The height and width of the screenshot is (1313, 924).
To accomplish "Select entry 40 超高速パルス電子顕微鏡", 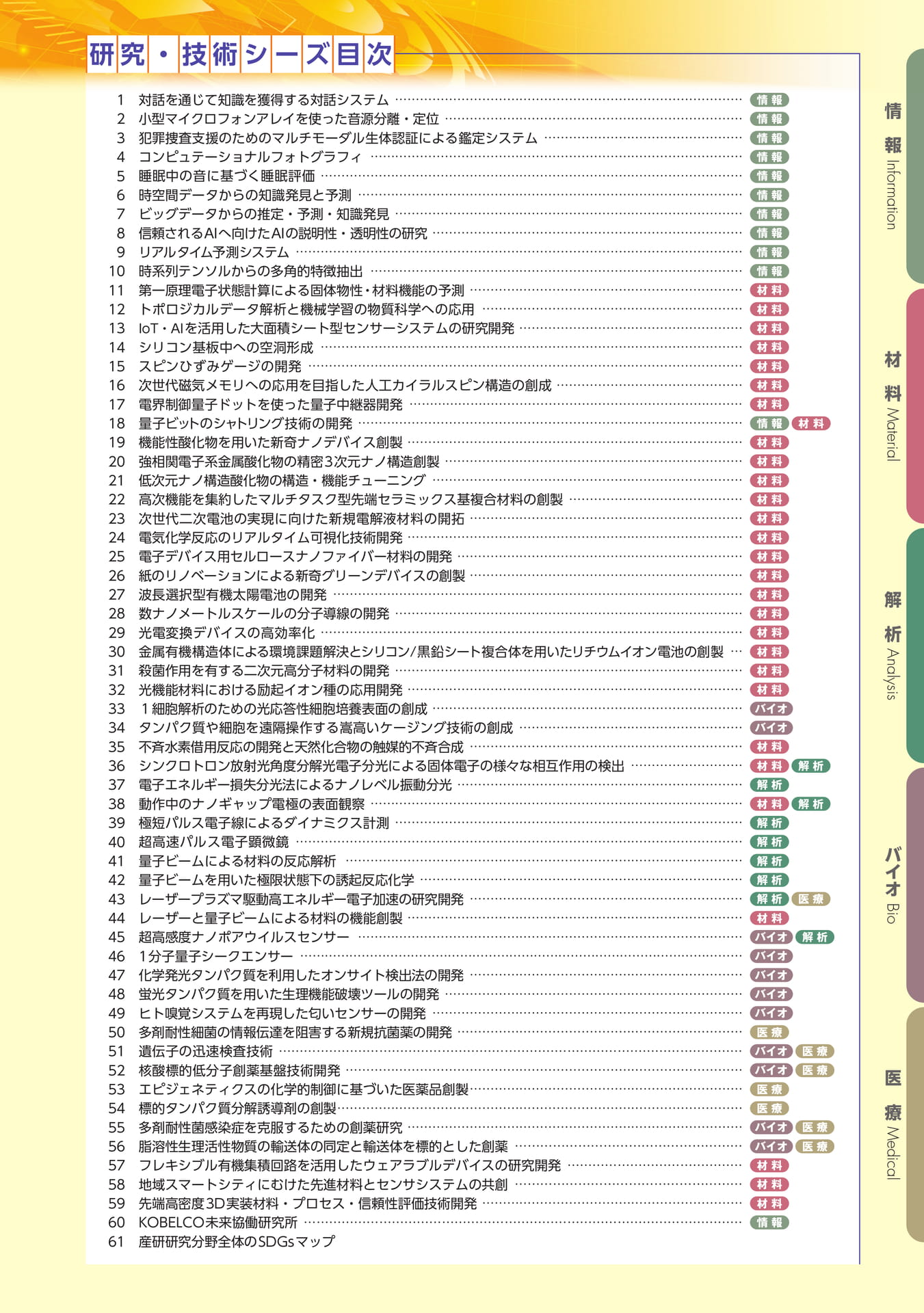I will click(x=213, y=843).
